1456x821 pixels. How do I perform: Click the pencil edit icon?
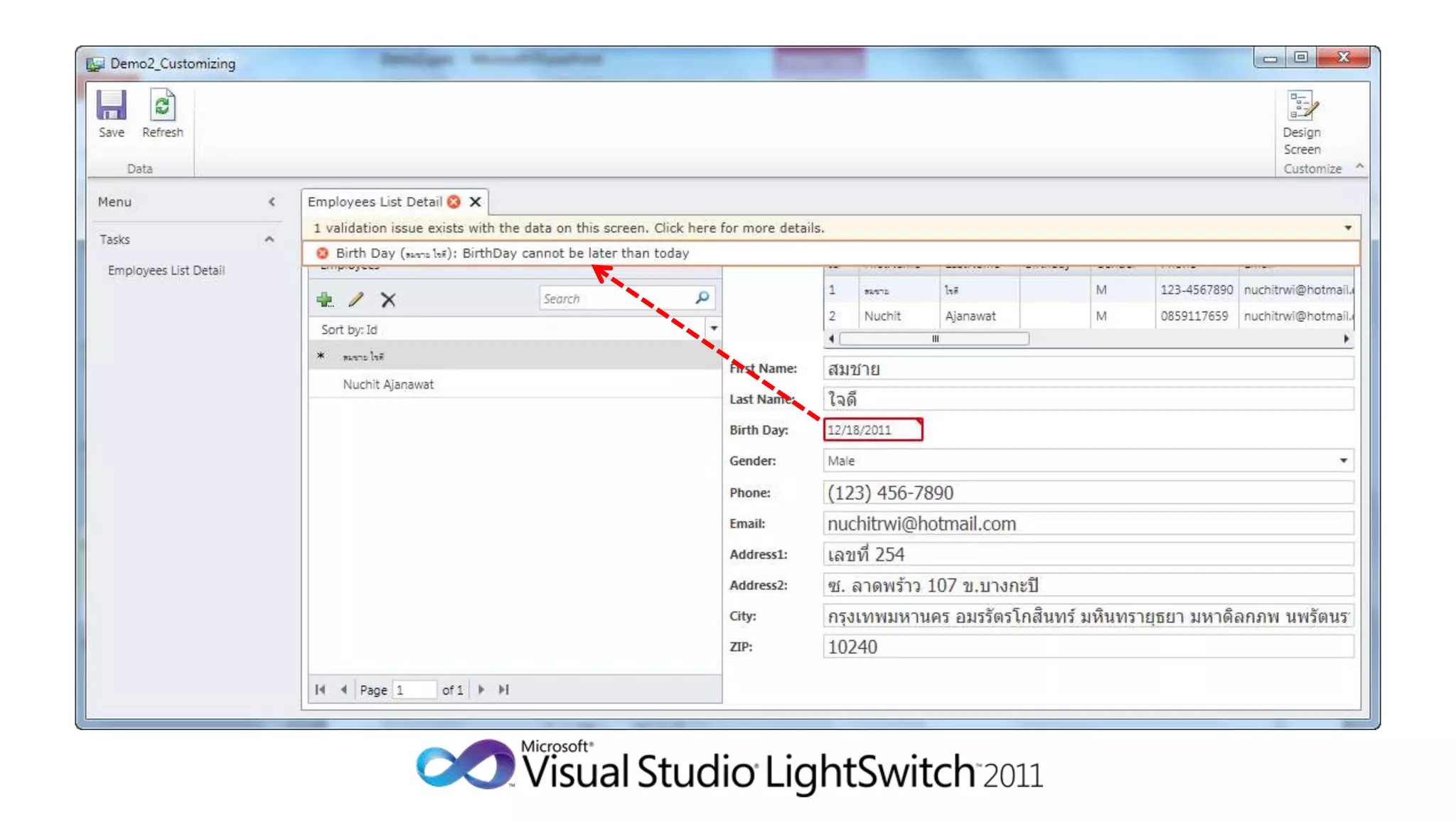(x=356, y=299)
